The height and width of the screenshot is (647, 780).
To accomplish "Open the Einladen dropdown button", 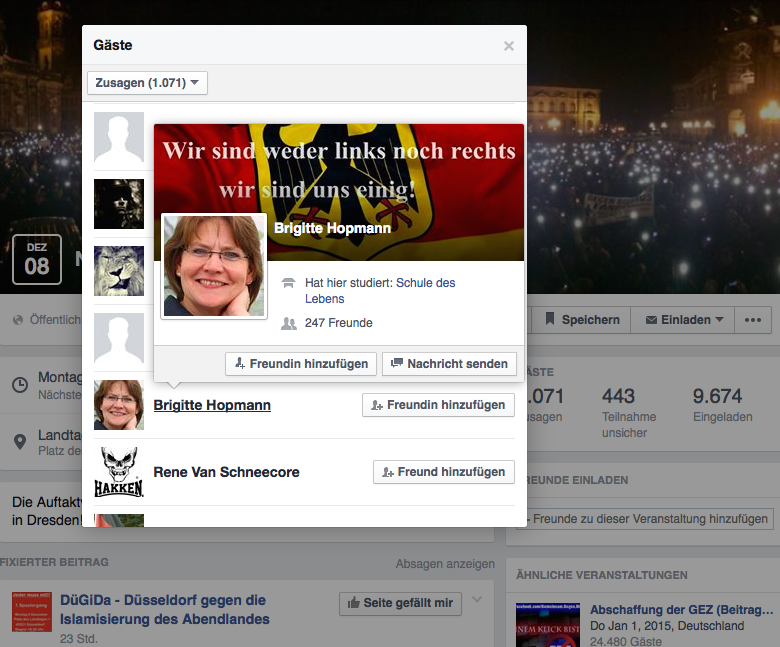I will (x=682, y=320).
